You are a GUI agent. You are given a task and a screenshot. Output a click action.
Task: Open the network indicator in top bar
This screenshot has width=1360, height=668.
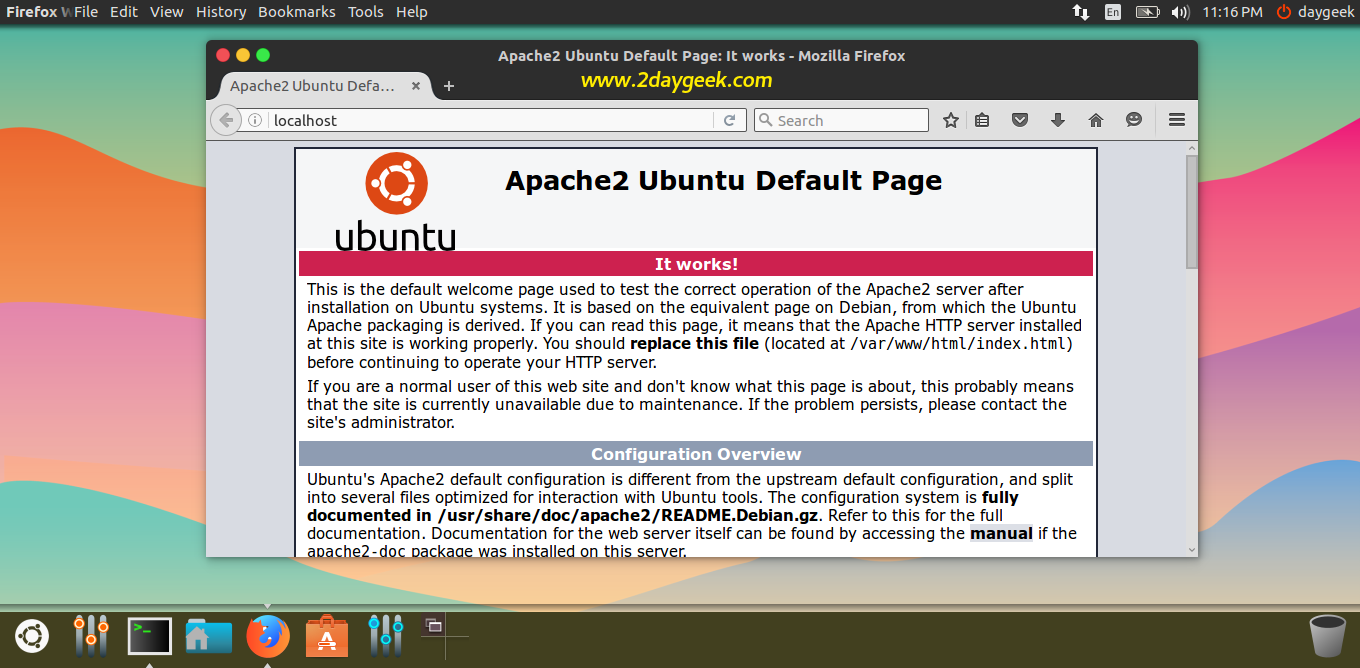point(1081,12)
